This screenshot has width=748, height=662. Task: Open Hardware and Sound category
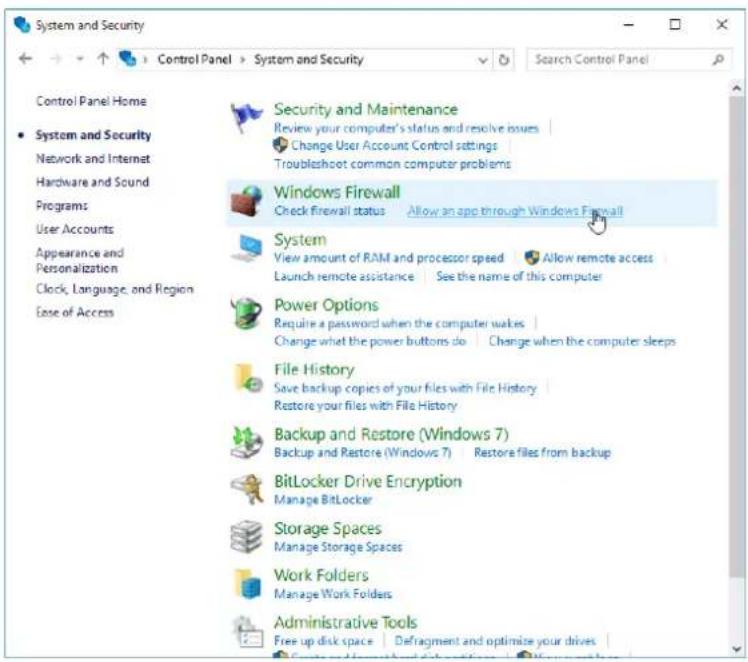coord(93,182)
